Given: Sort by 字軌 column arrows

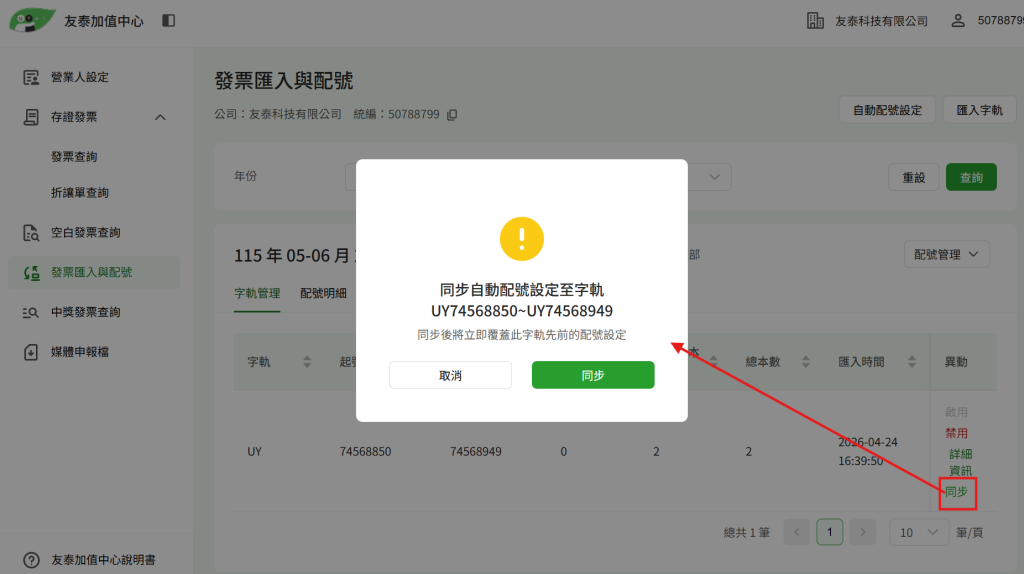Looking at the screenshot, I should tap(307, 362).
